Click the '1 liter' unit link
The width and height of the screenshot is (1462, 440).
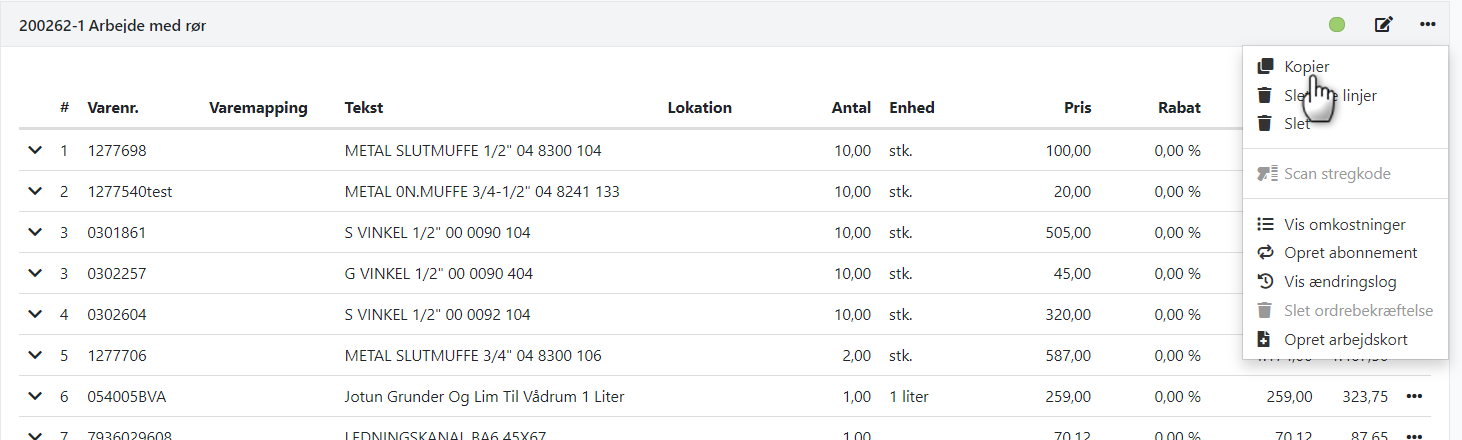click(908, 397)
